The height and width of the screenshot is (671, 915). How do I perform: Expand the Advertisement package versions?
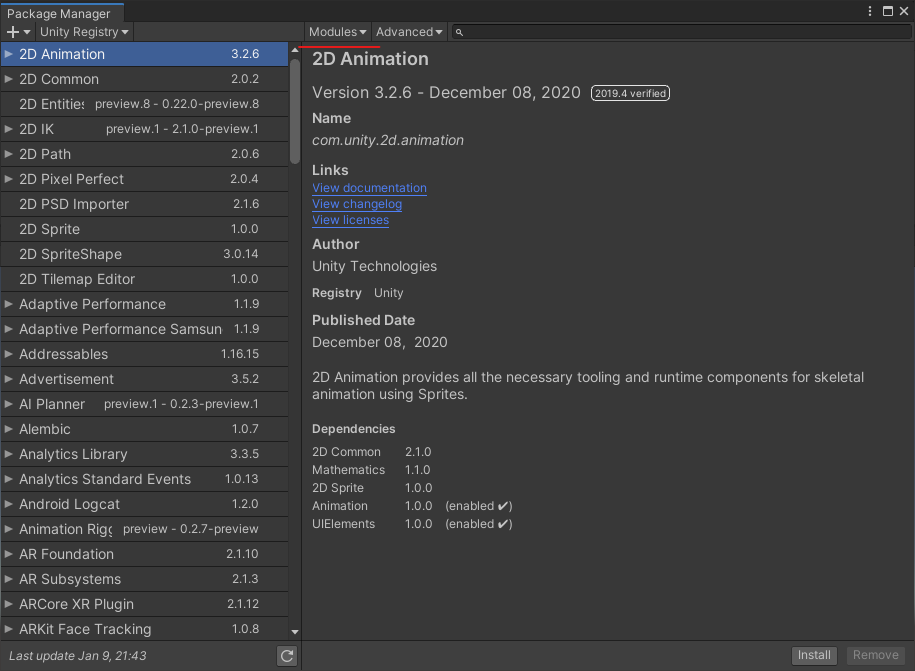pos(8,379)
